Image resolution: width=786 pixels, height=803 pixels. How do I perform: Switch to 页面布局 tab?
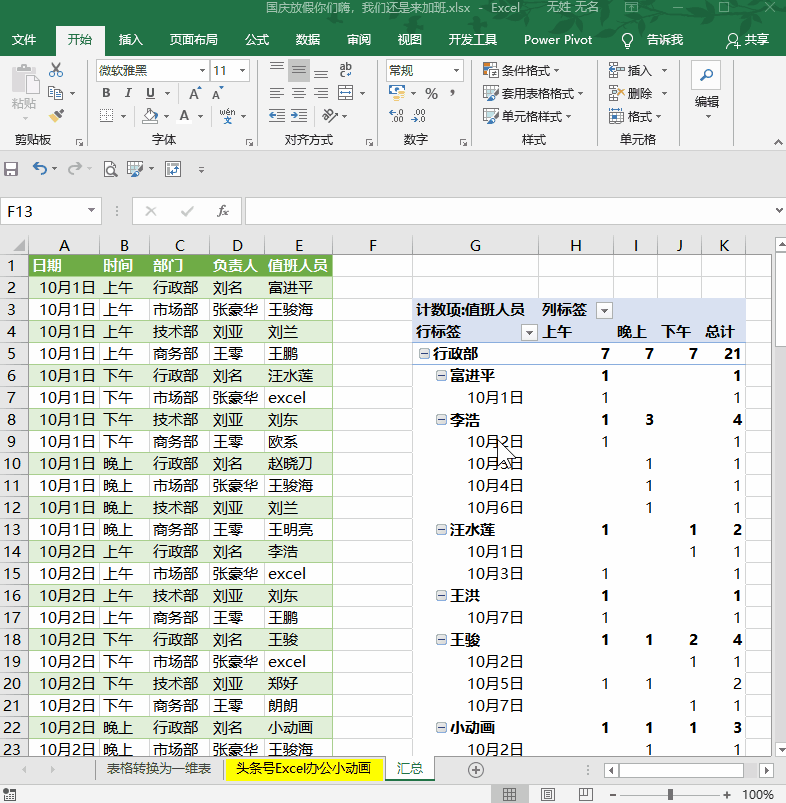tap(194, 40)
